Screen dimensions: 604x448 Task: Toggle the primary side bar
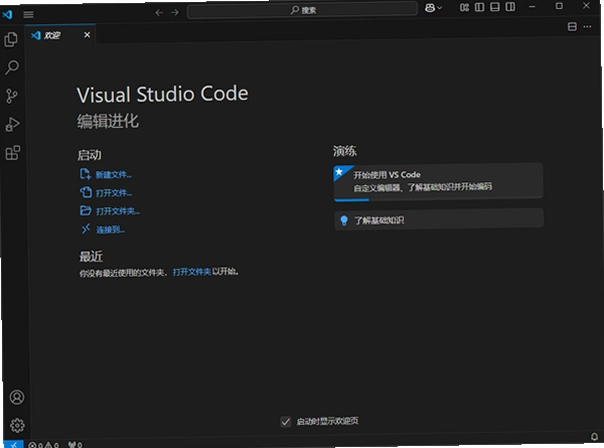[x=480, y=7]
